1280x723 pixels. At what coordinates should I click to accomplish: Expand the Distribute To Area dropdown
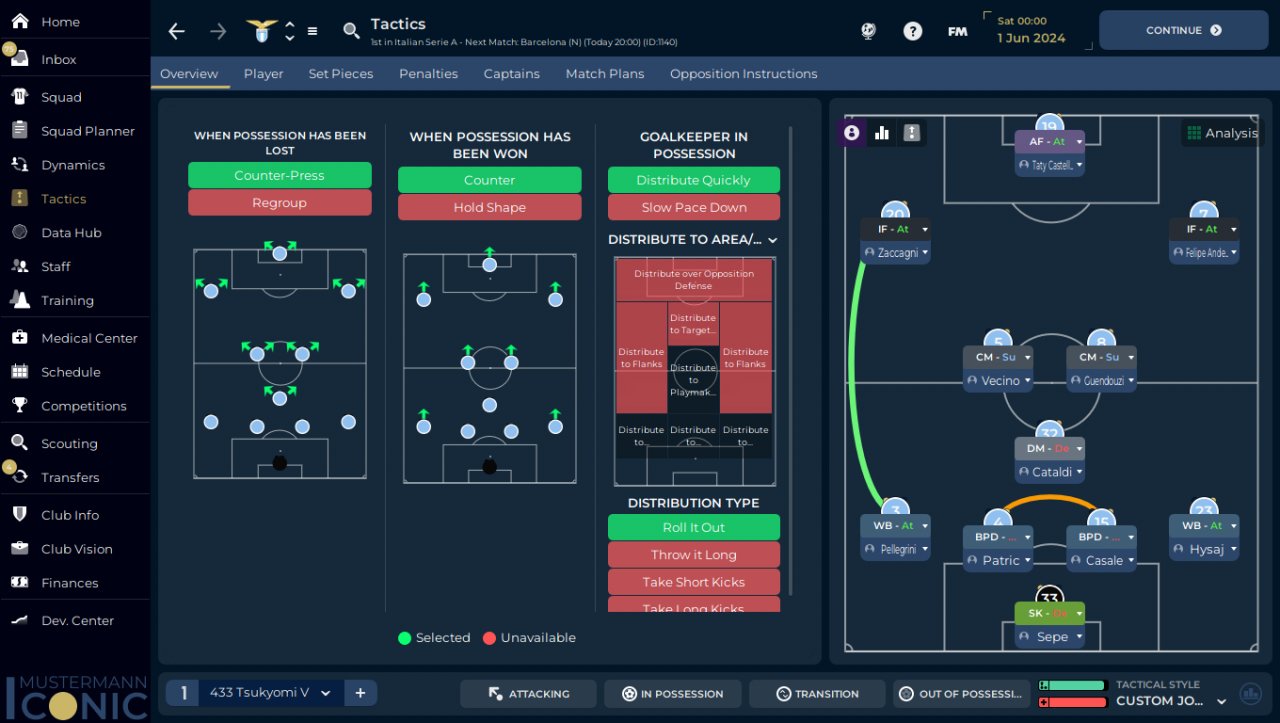pyautogui.click(x=693, y=240)
